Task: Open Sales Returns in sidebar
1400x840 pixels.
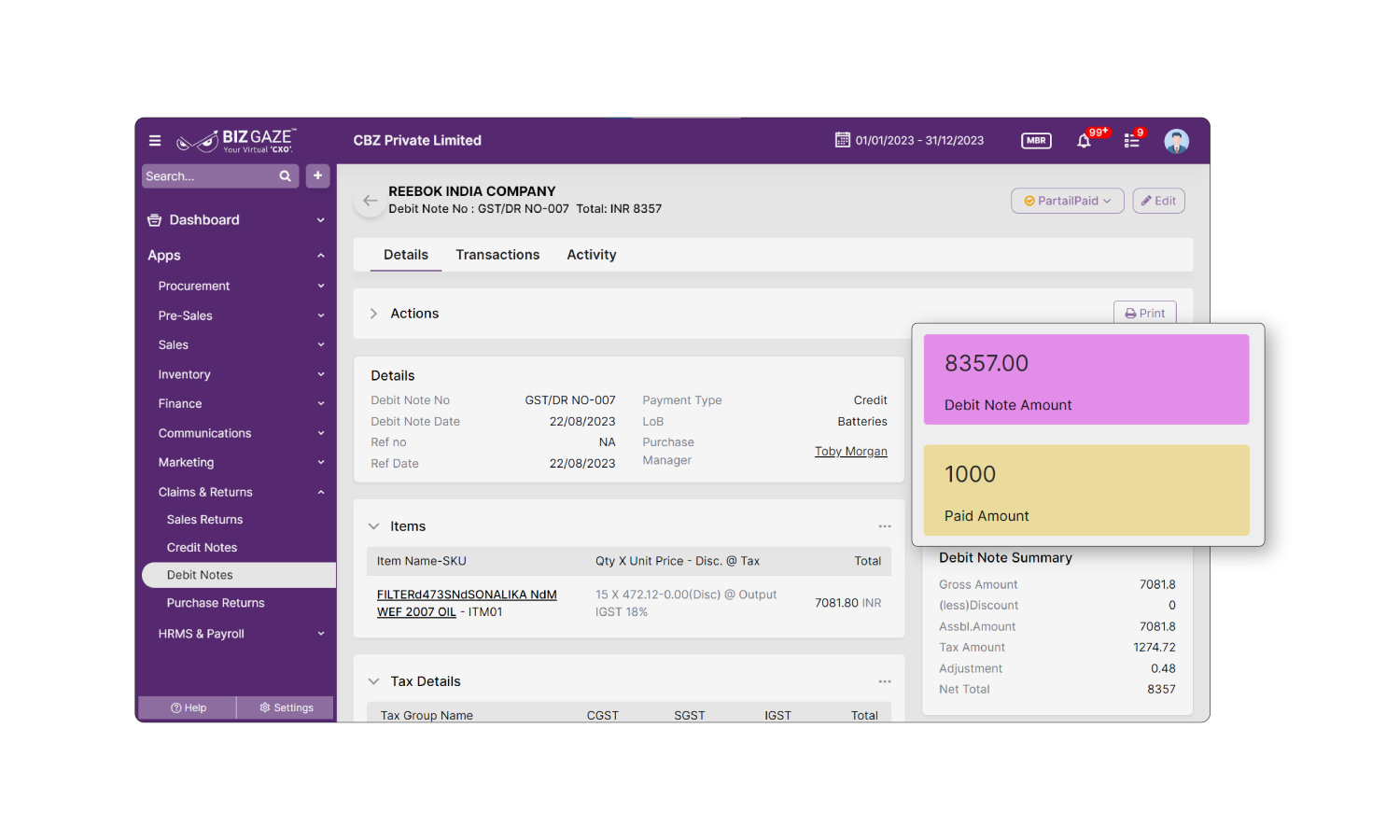Action: coord(204,520)
